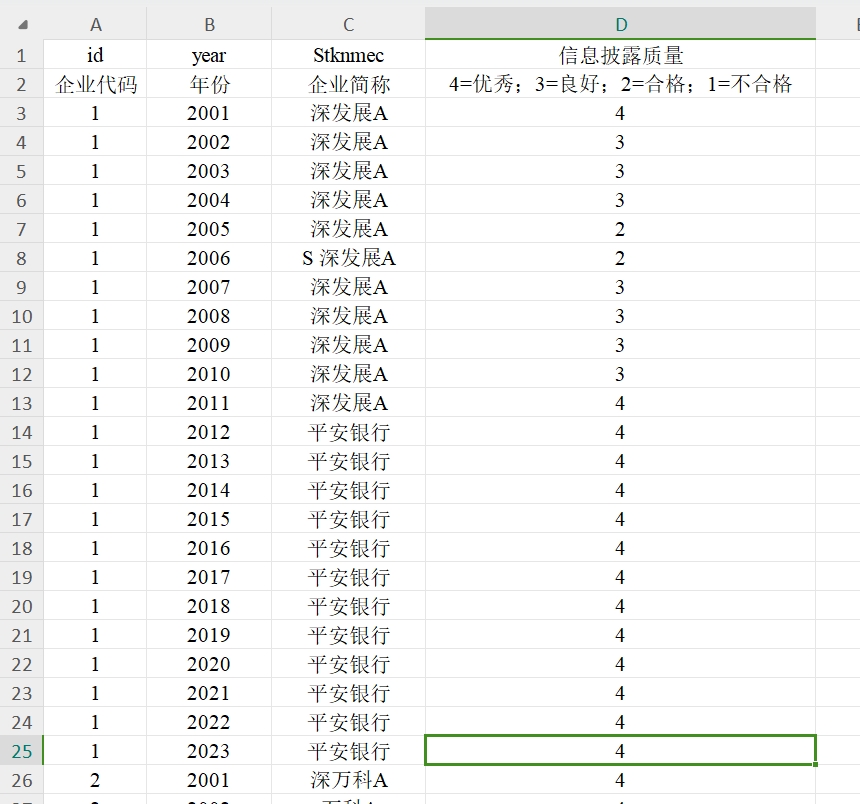Select the year 2015 cell
The height and width of the screenshot is (804, 860).
coord(209,519)
